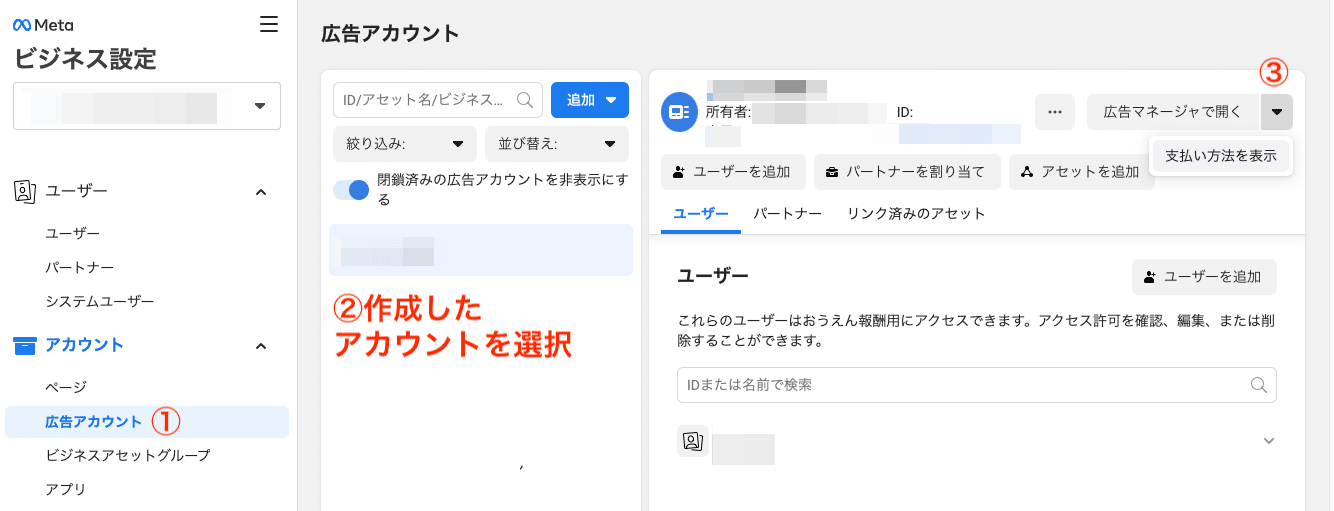Click the Meta logo

pyautogui.click(x=43, y=25)
